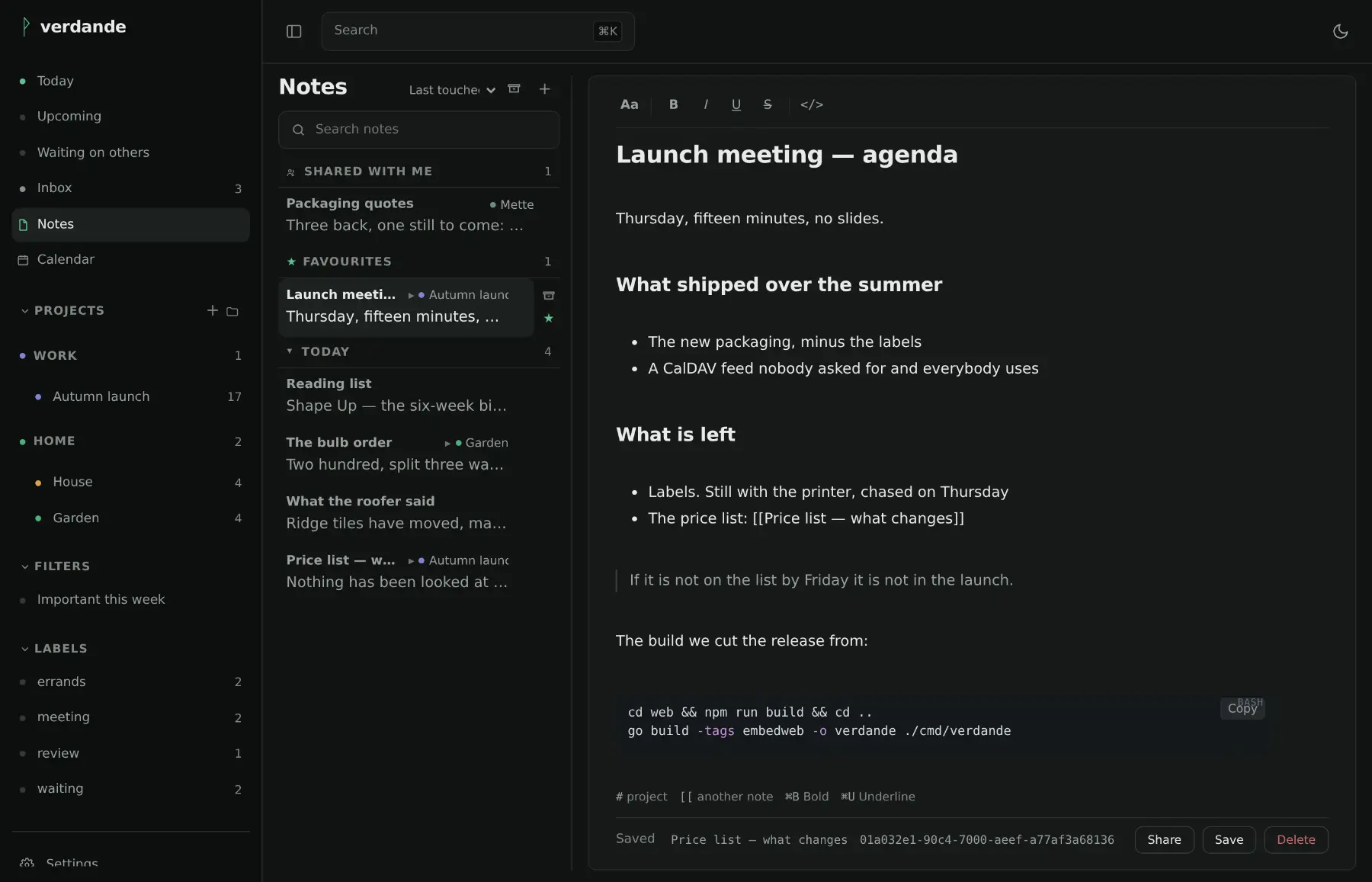Apply the Important this week filter
Screen dimensions: 1372x882
coord(130,600)
